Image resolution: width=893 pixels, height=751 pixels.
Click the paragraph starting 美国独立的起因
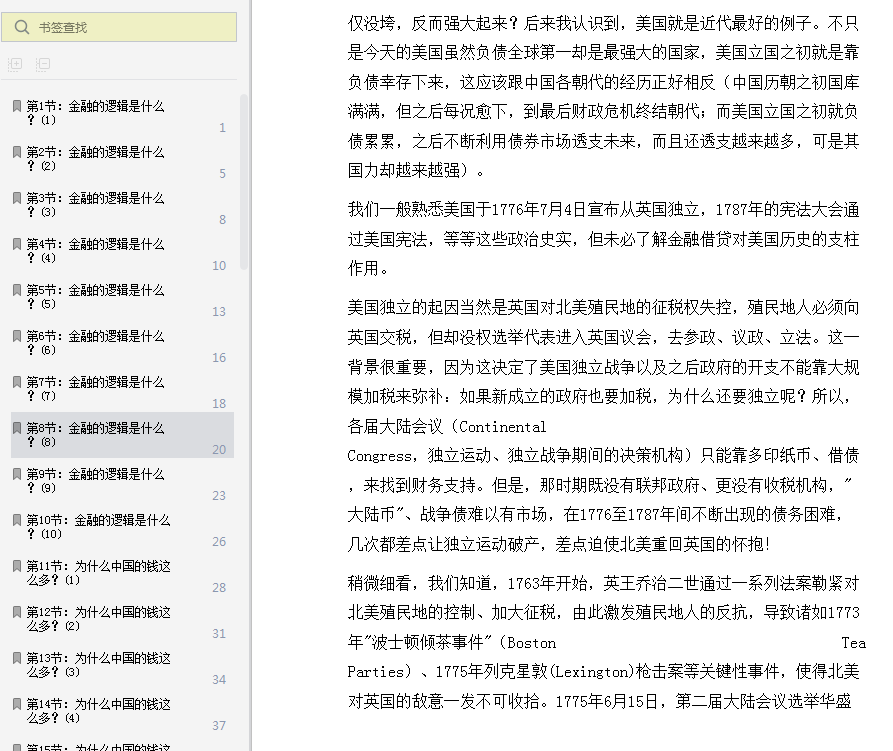603,425
